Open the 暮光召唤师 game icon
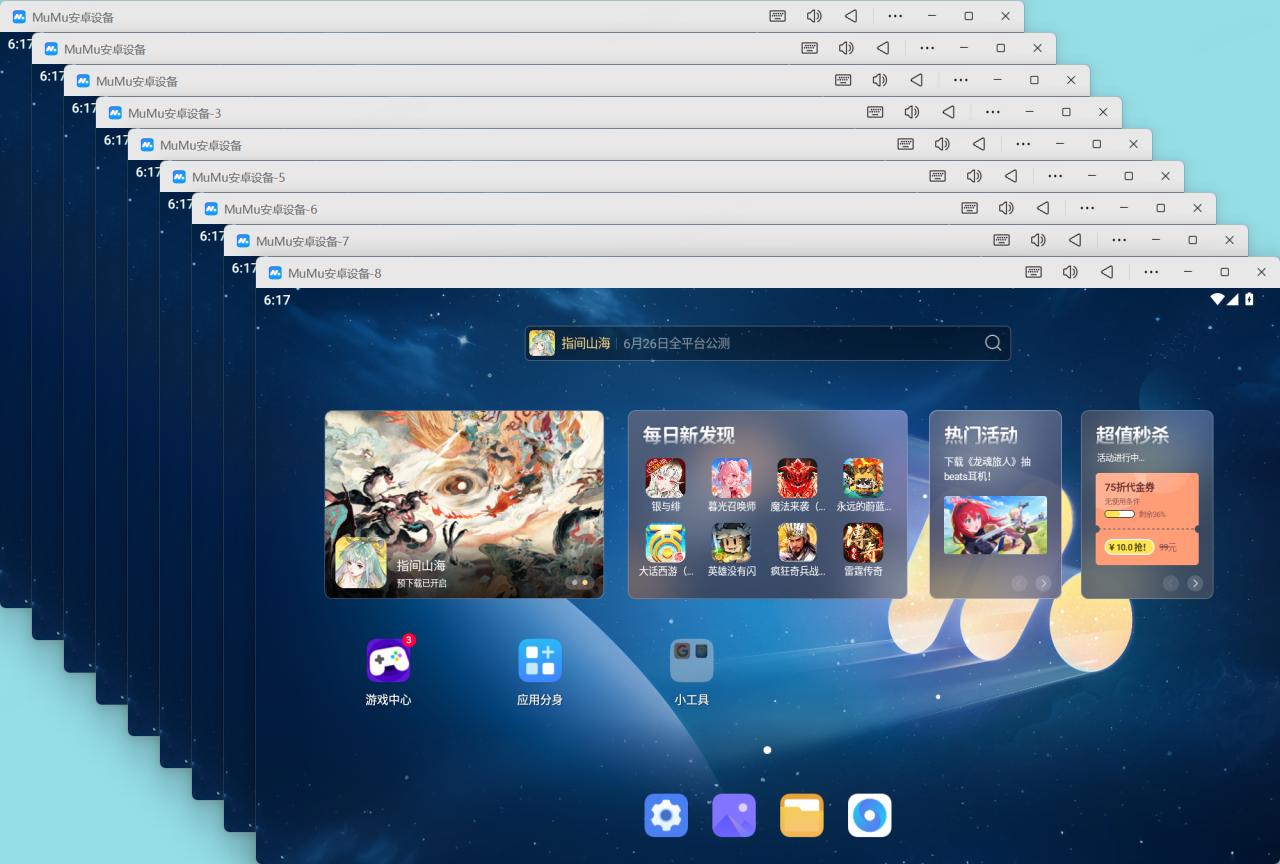The height and width of the screenshot is (864, 1280). pos(731,478)
